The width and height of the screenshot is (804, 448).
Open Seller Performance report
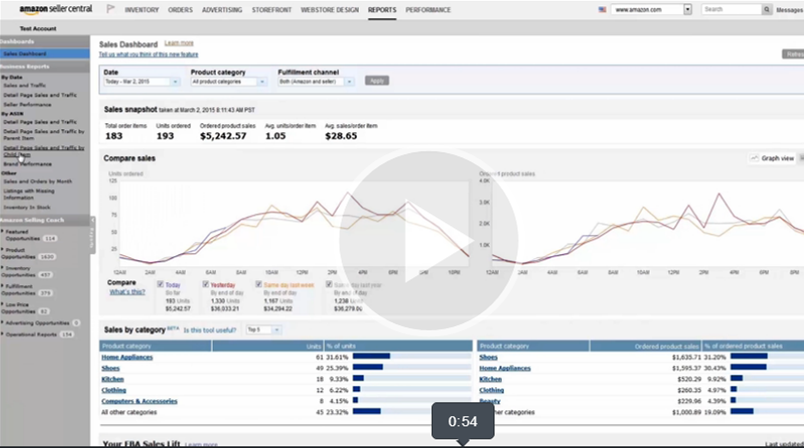click(x=27, y=105)
